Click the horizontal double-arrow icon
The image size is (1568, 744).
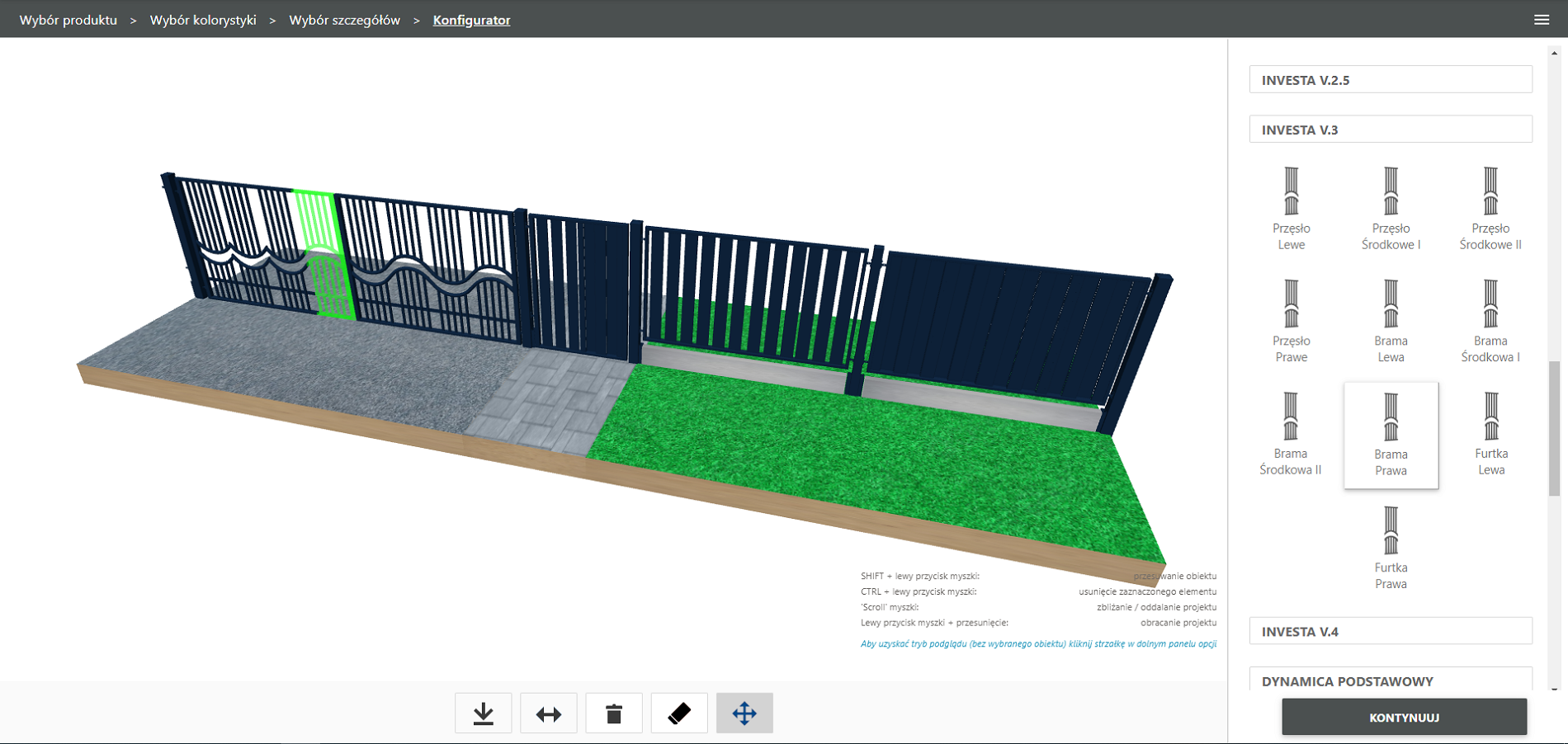coord(549,713)
